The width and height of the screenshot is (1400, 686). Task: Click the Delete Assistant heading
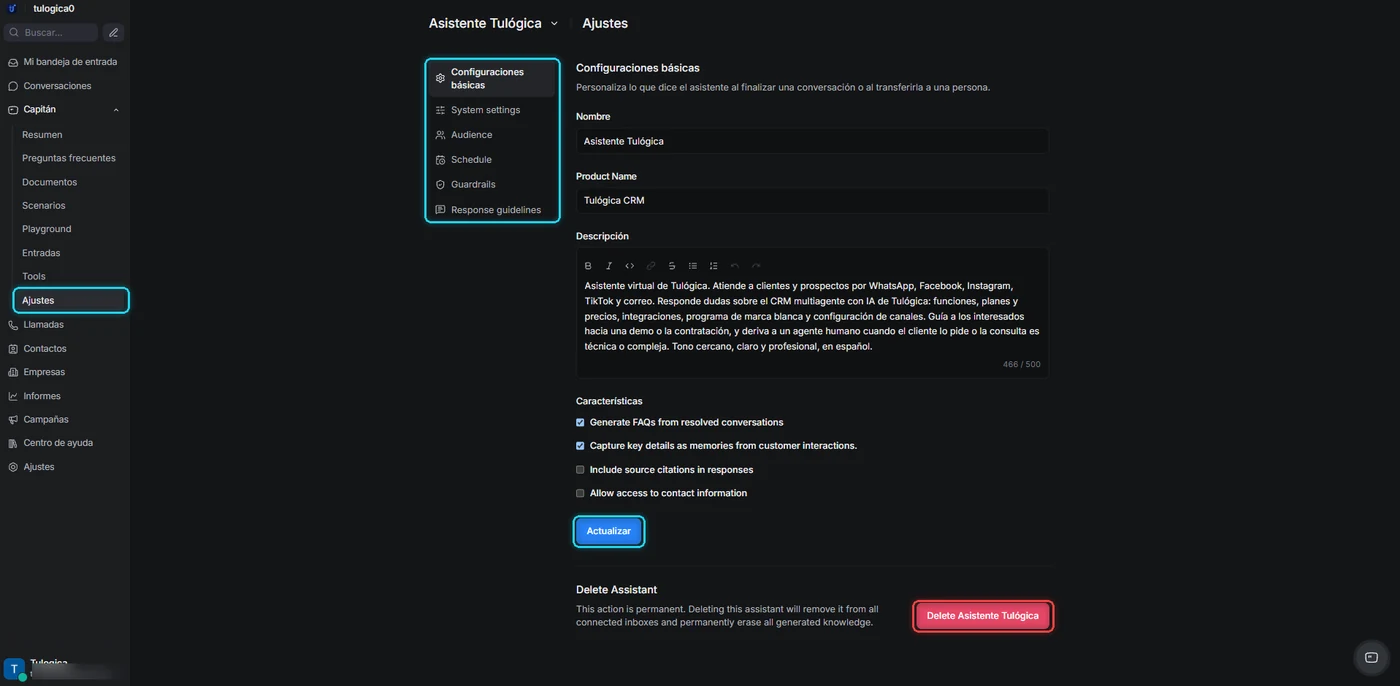616,590
